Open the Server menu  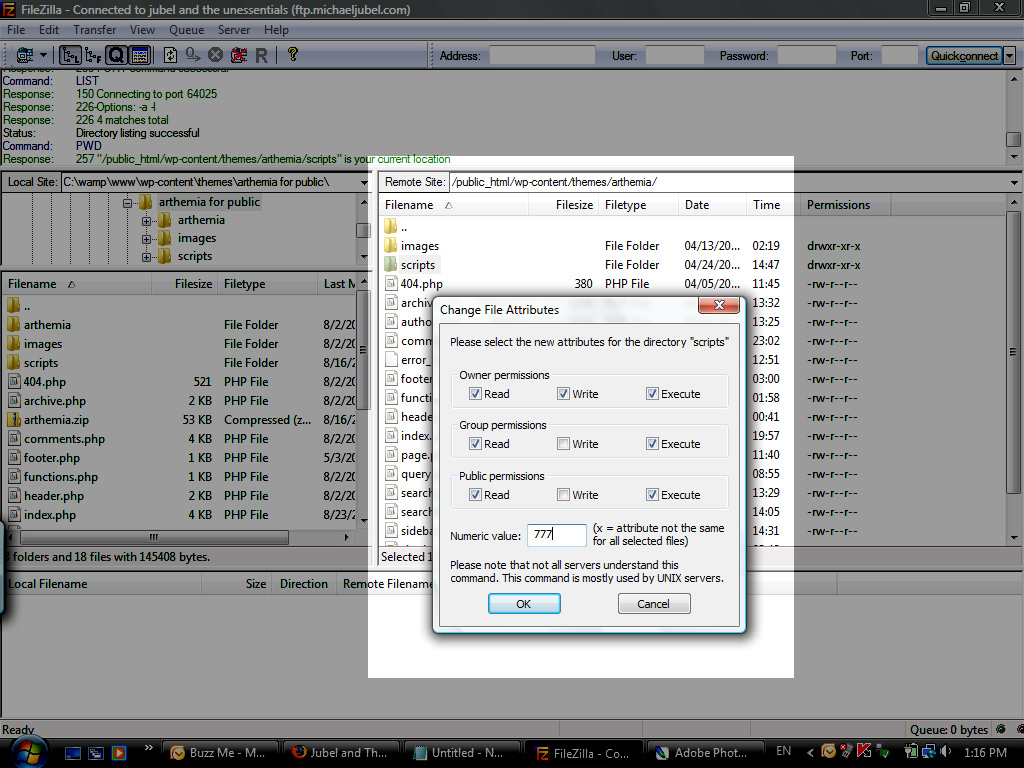[x=234, y=30]
